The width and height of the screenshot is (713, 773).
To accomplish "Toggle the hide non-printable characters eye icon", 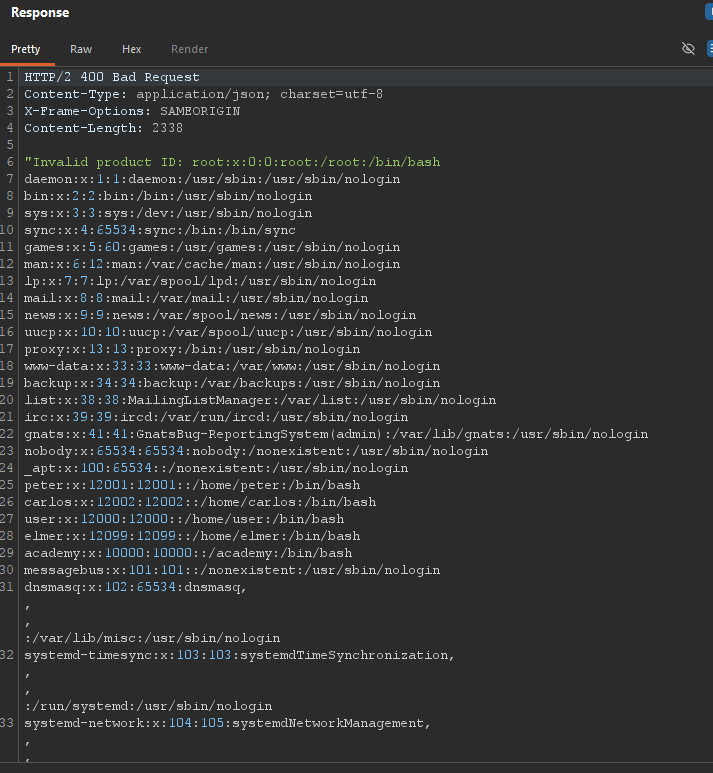I will pos(688,48).
